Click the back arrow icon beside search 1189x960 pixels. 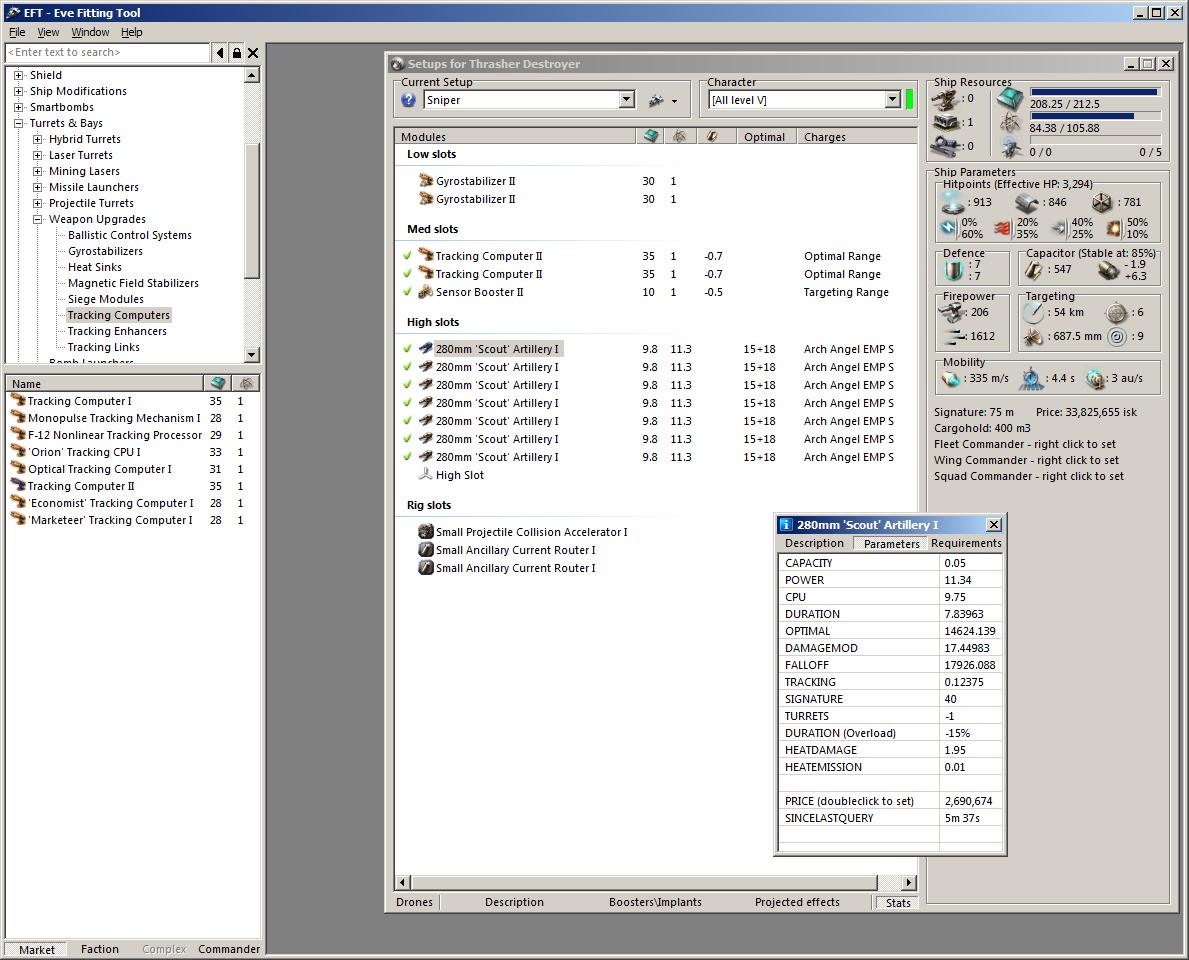[x=220, y=53]
